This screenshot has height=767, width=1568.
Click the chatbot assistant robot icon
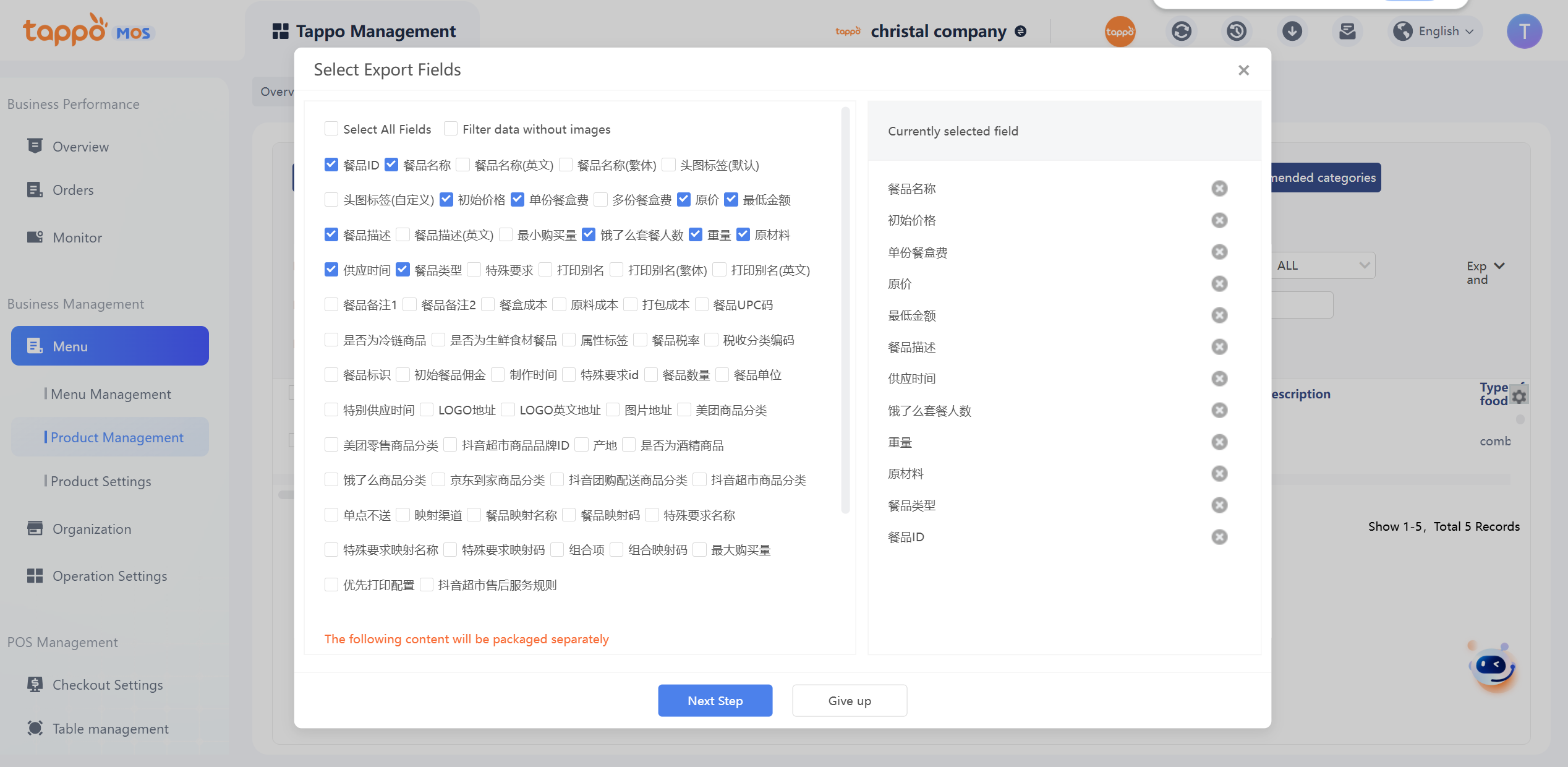[x=1493, y=667]
